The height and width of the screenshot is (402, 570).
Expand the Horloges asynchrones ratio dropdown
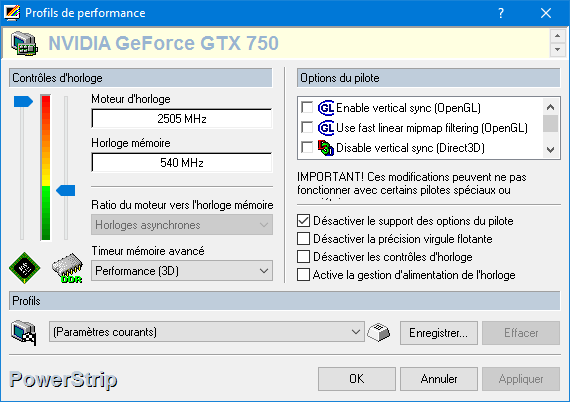tap(182, 225)
